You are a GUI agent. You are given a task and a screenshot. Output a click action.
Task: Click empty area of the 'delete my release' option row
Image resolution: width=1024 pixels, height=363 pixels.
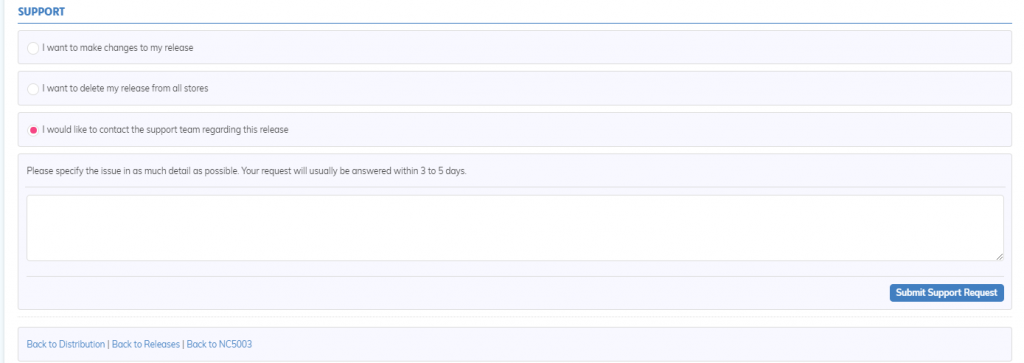tap(607, 88)
